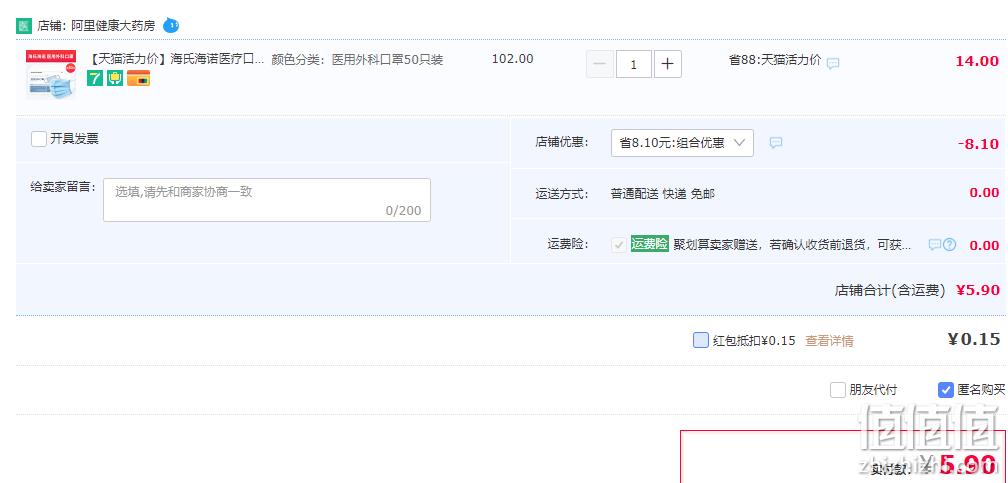The height and width of the screenshot is (483, 1008).
Task: Click the quantity input field showing 1
Action: 634,64
